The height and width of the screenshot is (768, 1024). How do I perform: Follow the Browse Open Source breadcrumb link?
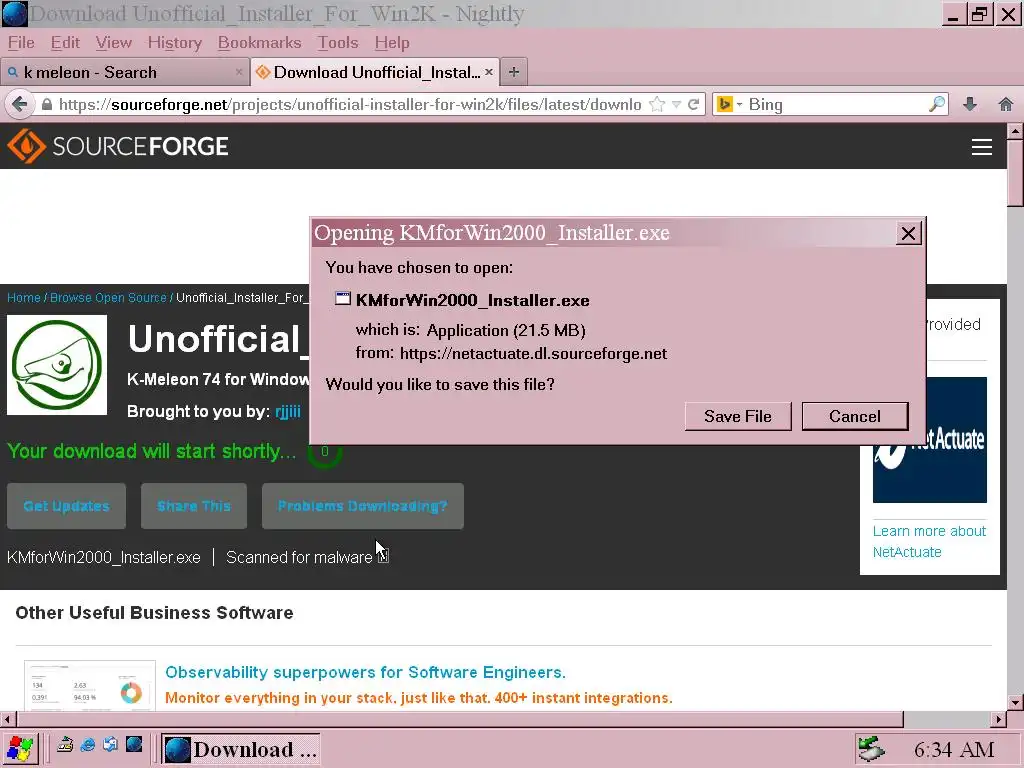click(108, 298)
